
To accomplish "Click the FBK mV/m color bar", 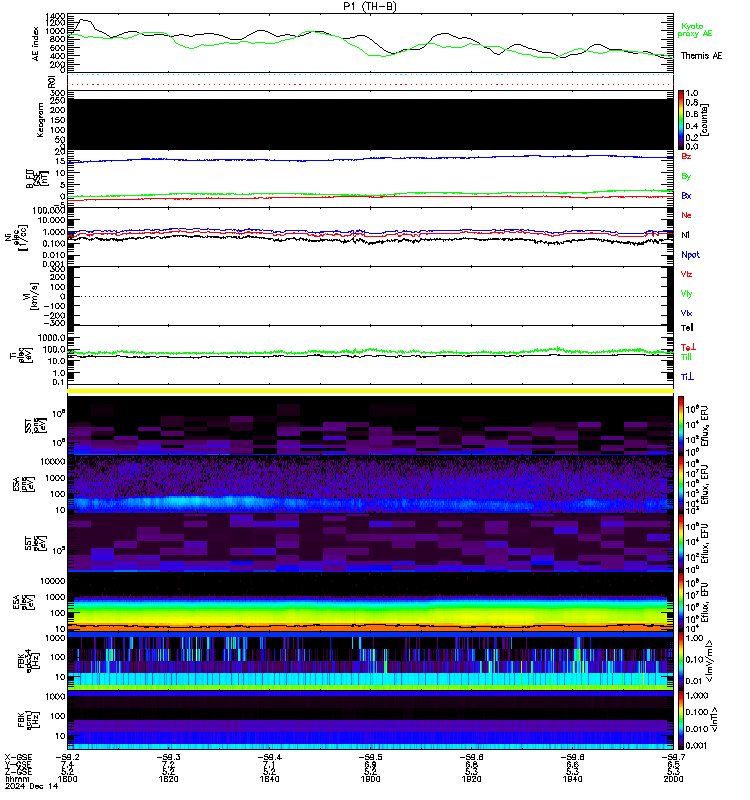I will click(681, 661).
